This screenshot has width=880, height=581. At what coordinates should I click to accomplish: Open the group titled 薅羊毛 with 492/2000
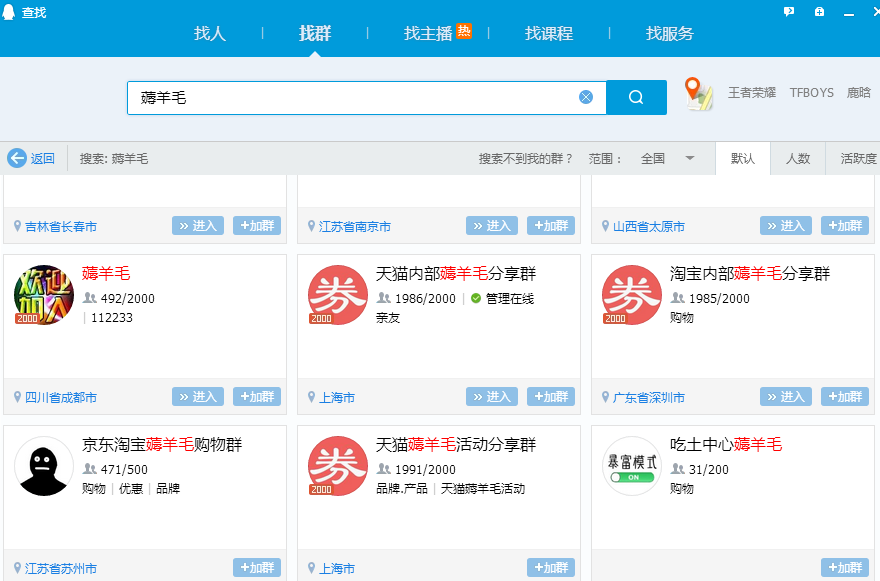(x=106, y=273)
